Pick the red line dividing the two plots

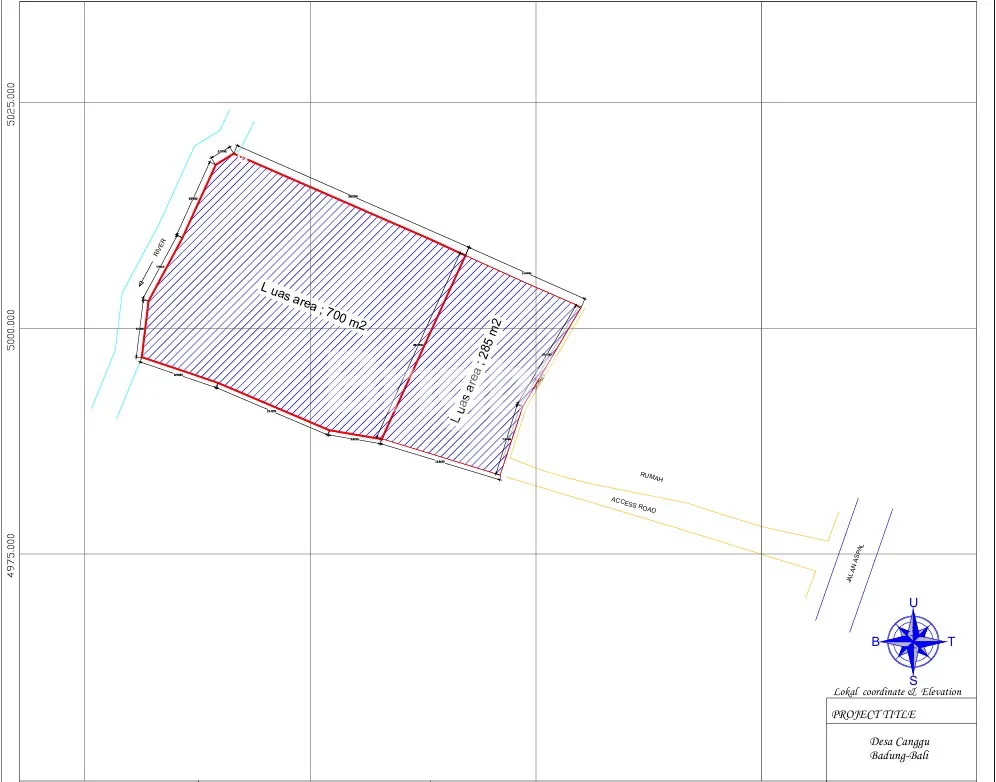coord(423,343)
